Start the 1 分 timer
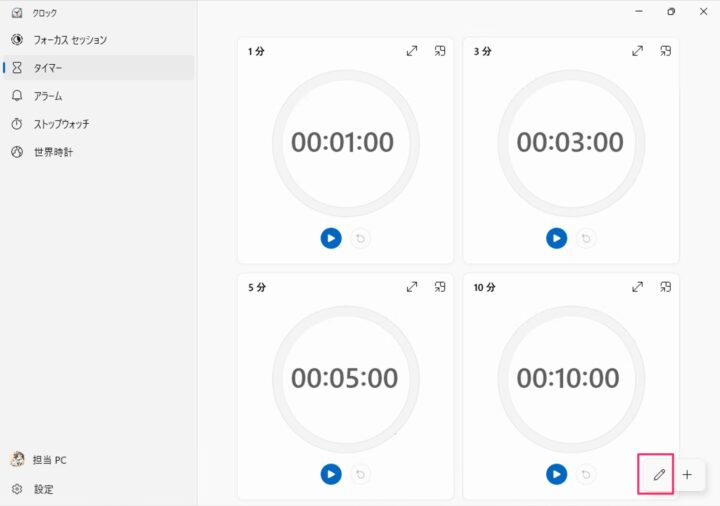720x506 pixels. tap(331, 238)
